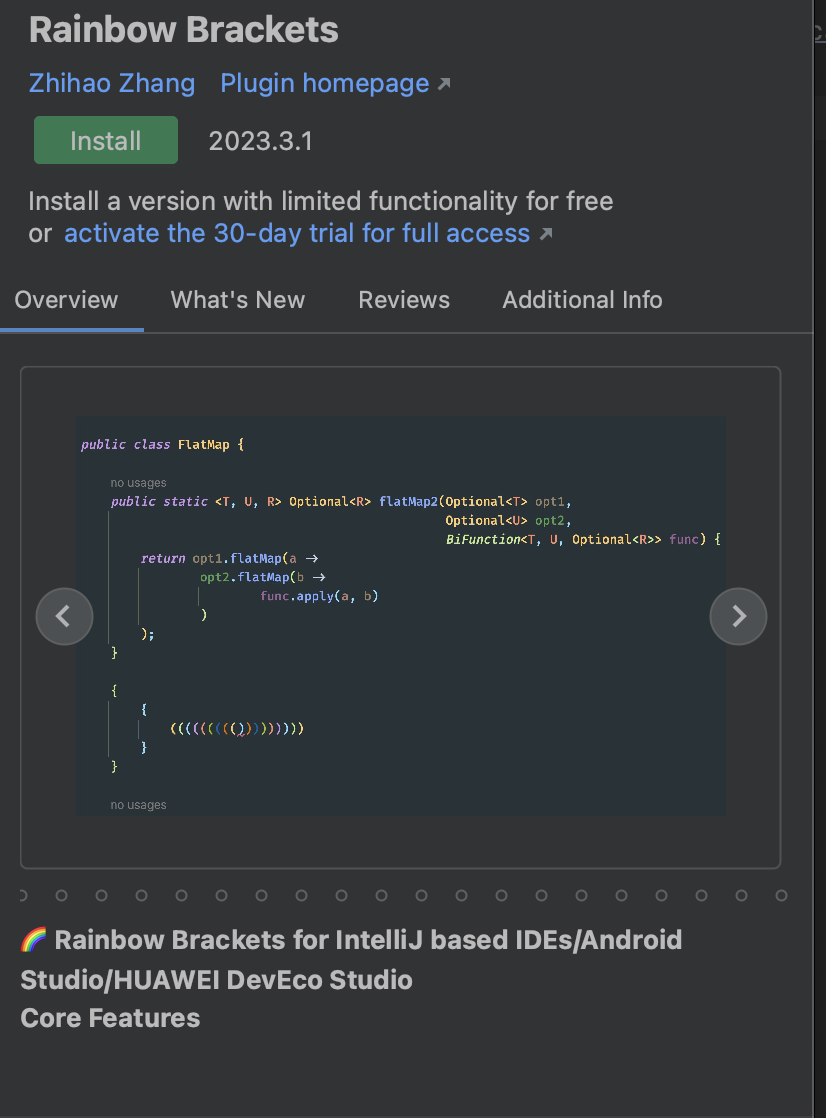Click the rainbow emoji before heading
The height and width of the screenshot is (1118, 826).
pos(34,940)
